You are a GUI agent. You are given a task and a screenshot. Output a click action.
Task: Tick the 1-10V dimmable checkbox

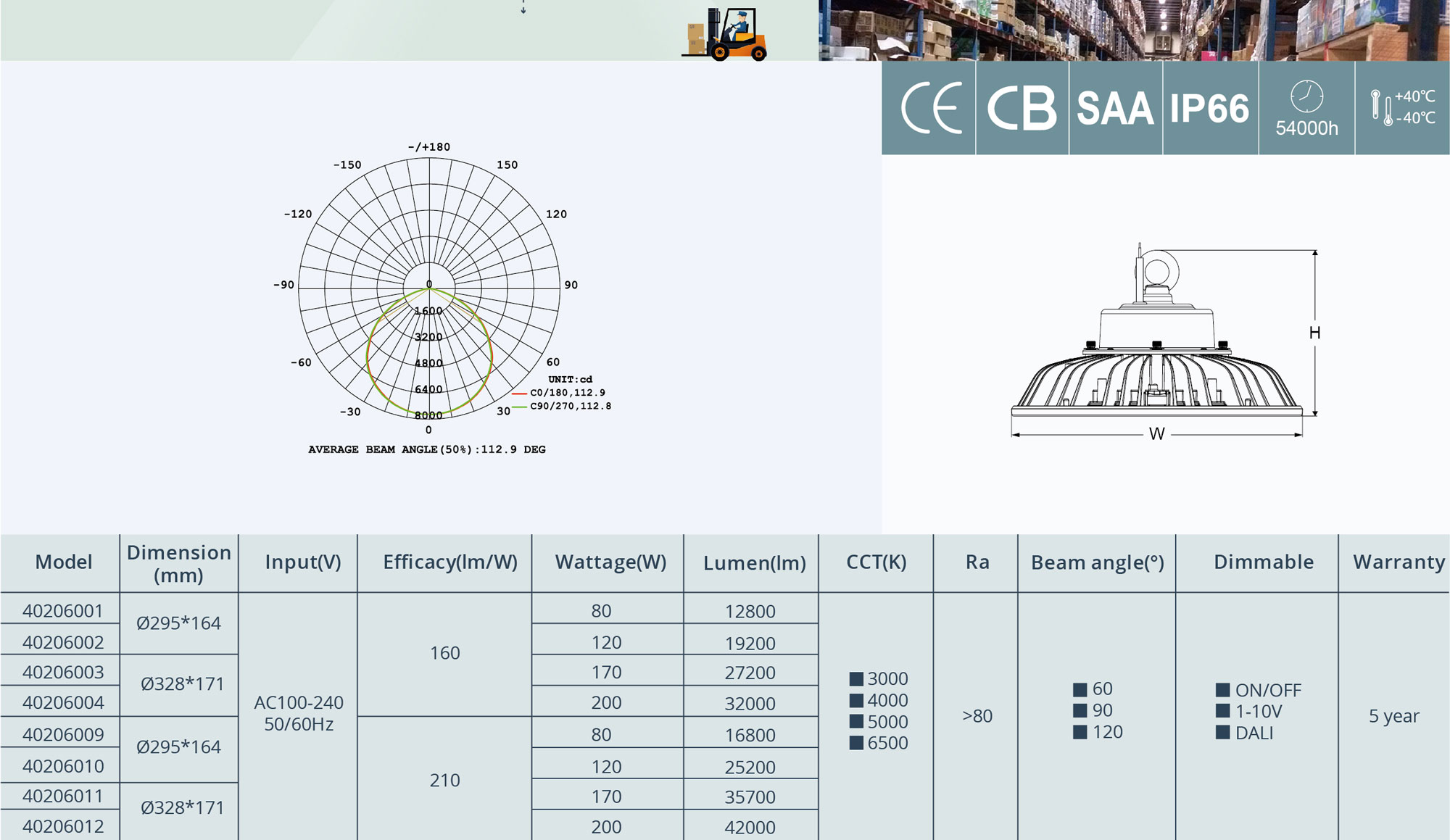(x=1222, y=711)
